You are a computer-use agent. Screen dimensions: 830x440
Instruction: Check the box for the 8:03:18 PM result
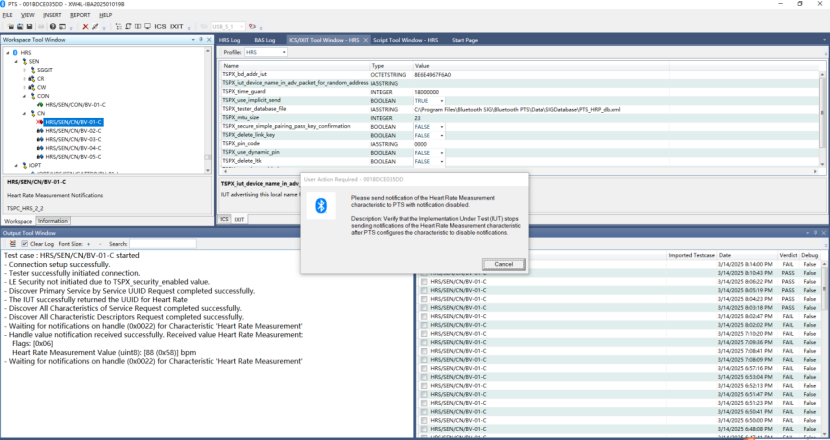[x=424, y=308]
